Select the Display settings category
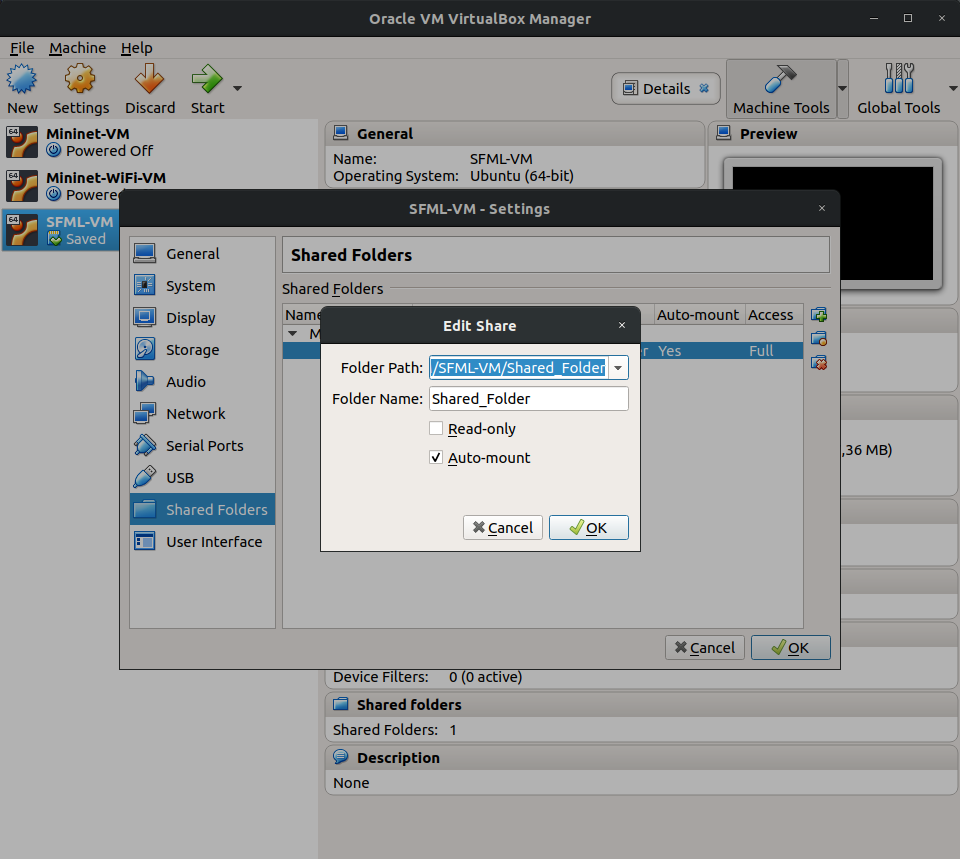Screen dimensions: 960x859 point(190,318)
